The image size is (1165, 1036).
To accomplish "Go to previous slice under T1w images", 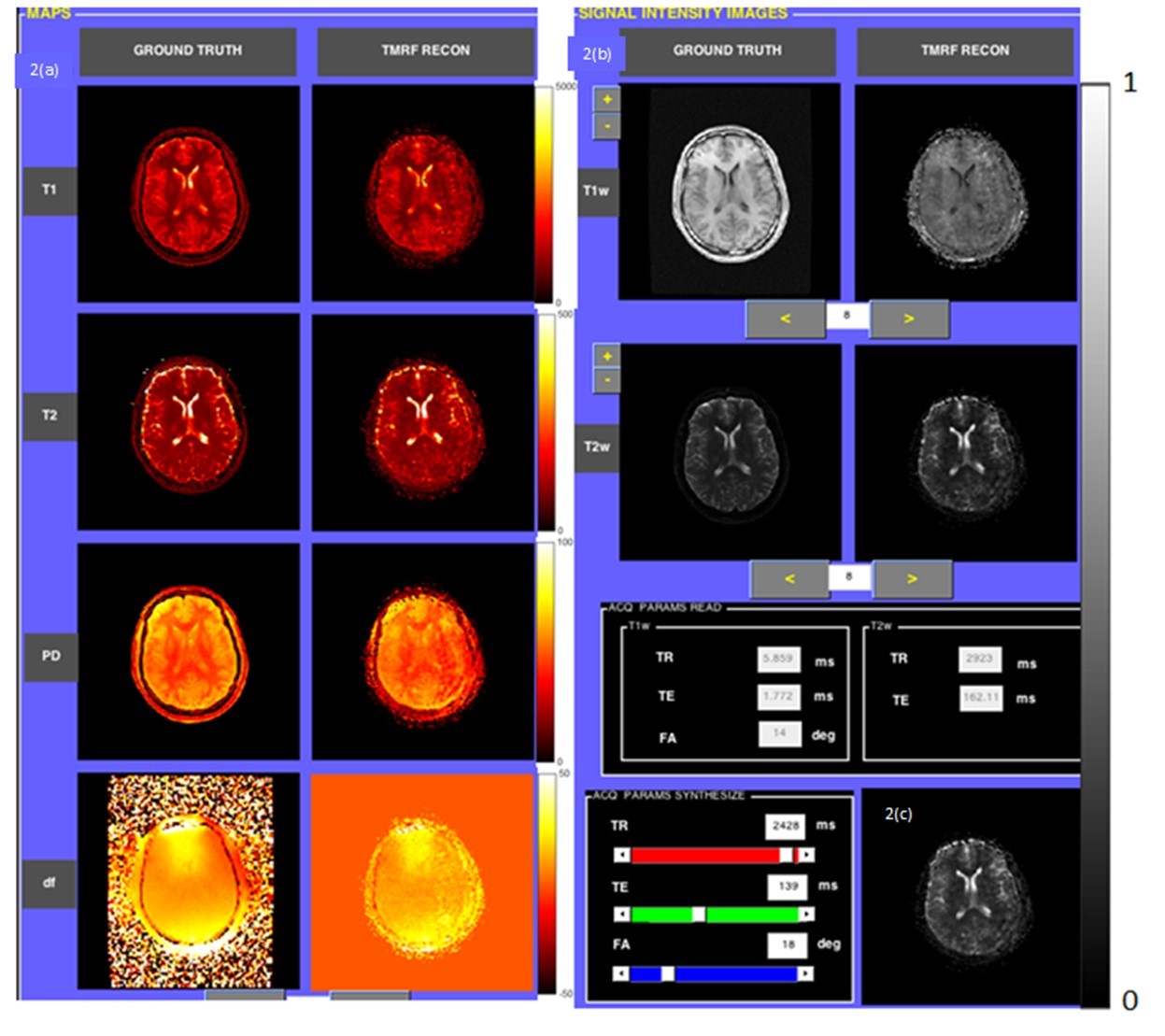I will coord(785,319).
